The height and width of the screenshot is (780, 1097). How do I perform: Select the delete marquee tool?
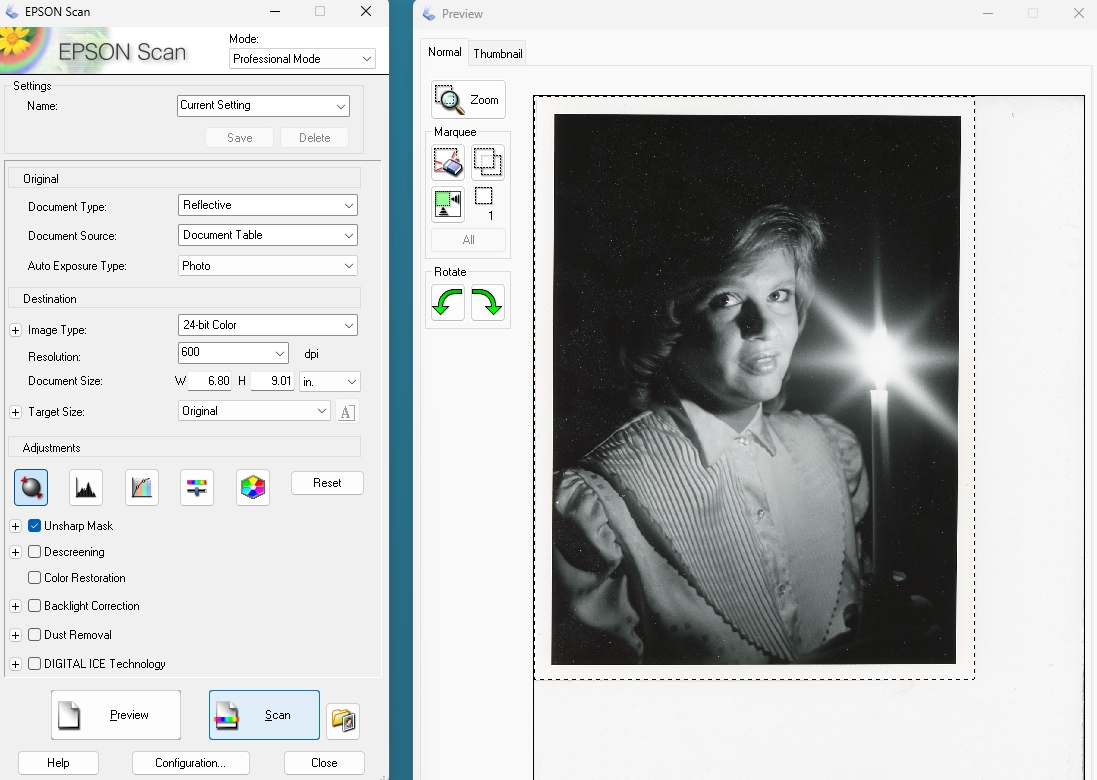(x=447, y=161)
